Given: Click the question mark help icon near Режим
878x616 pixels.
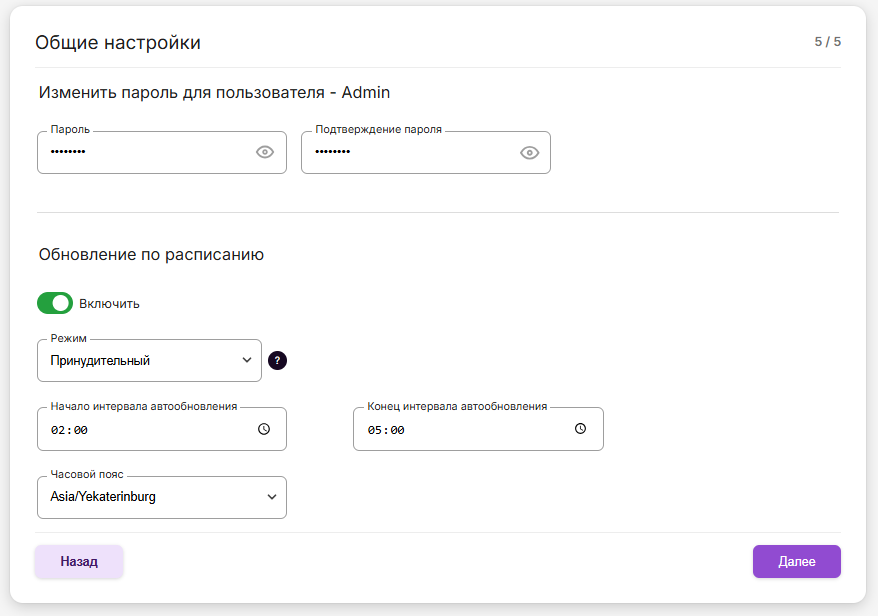Looking at the screenshot, I should 278,361.
